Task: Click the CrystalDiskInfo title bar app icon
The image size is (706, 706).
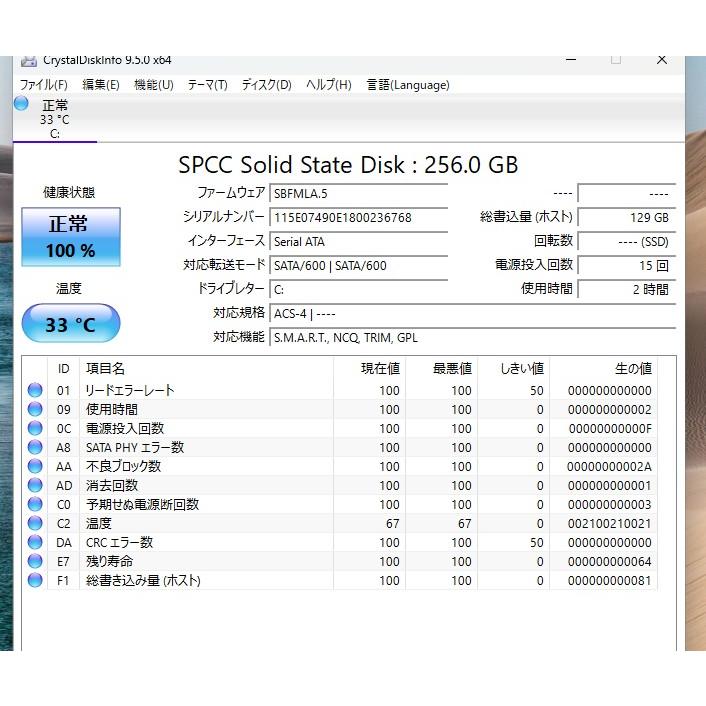Action: (29, 61)
